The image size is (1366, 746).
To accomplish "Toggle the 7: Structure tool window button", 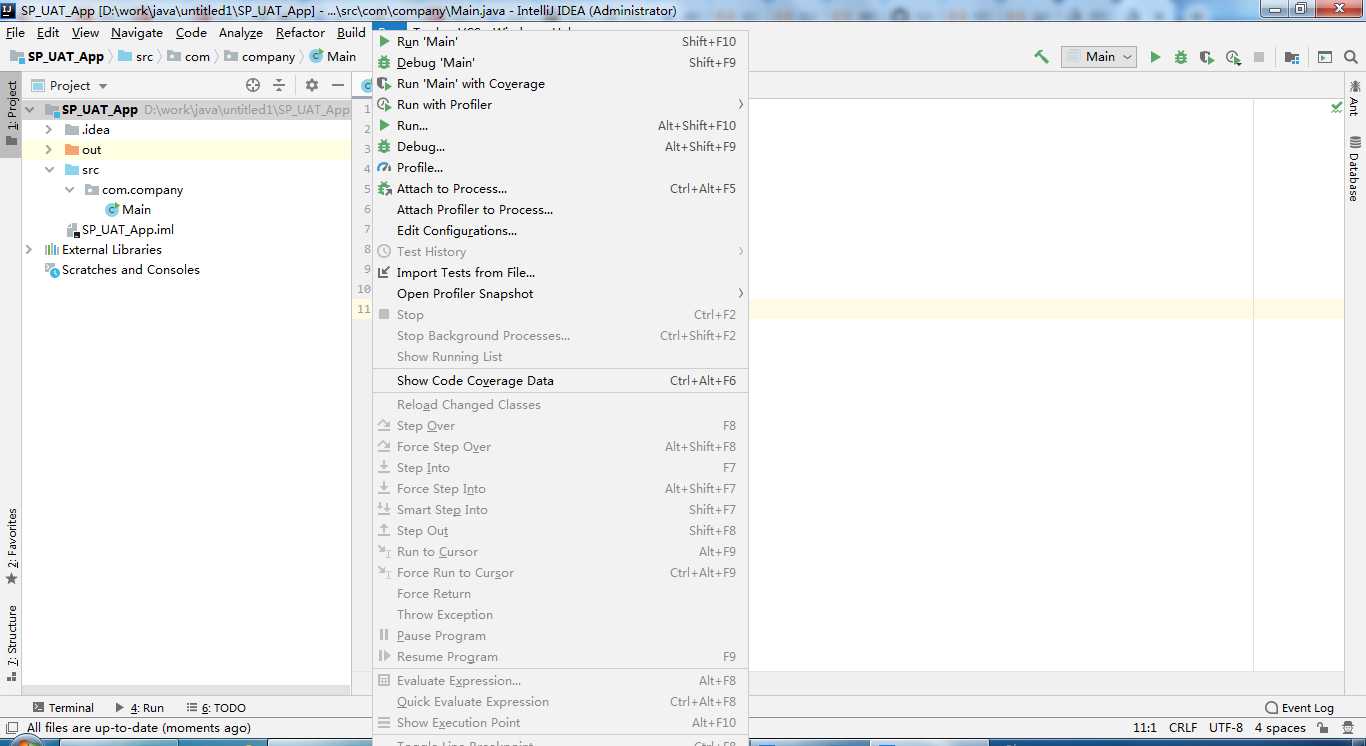I will point(12,644).
